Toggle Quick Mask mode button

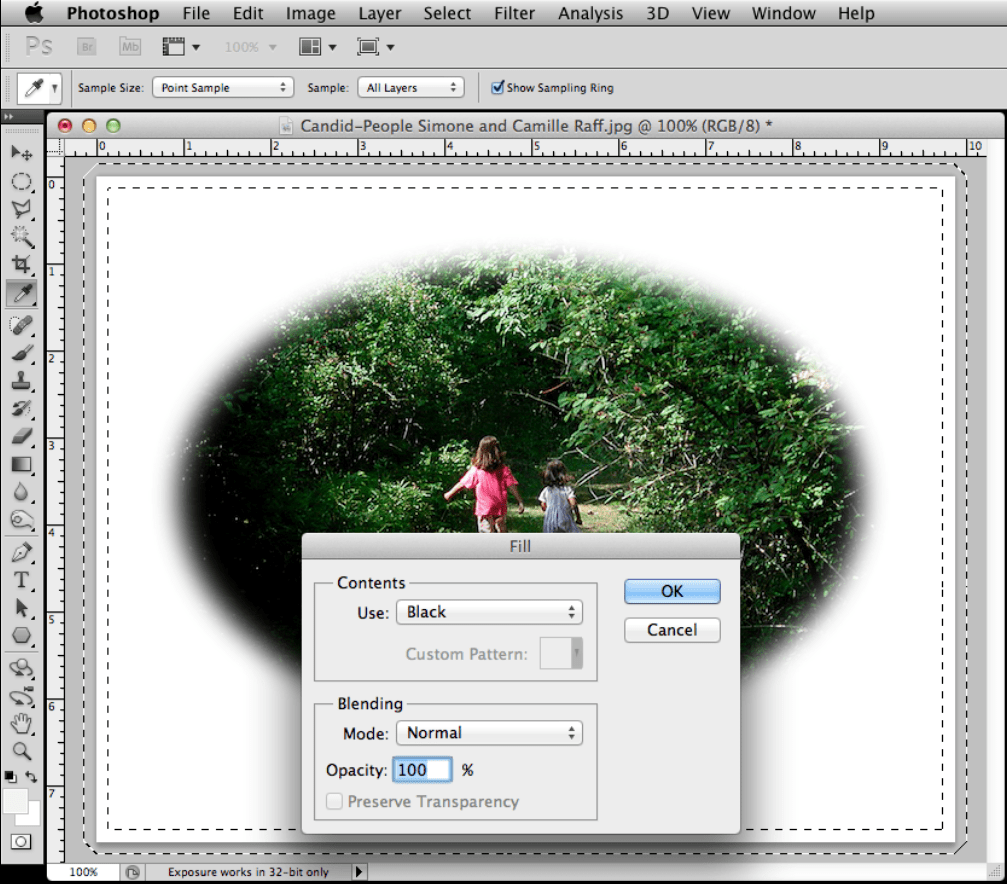click(x=21, y=842)
